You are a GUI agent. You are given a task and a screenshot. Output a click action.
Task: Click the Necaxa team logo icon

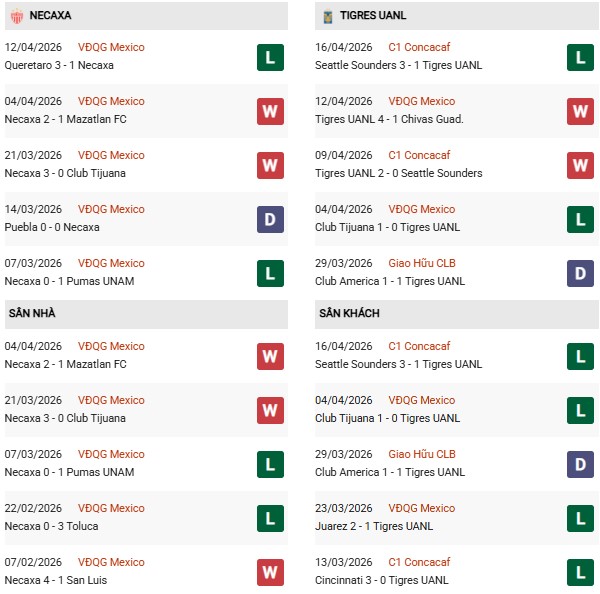17,16
